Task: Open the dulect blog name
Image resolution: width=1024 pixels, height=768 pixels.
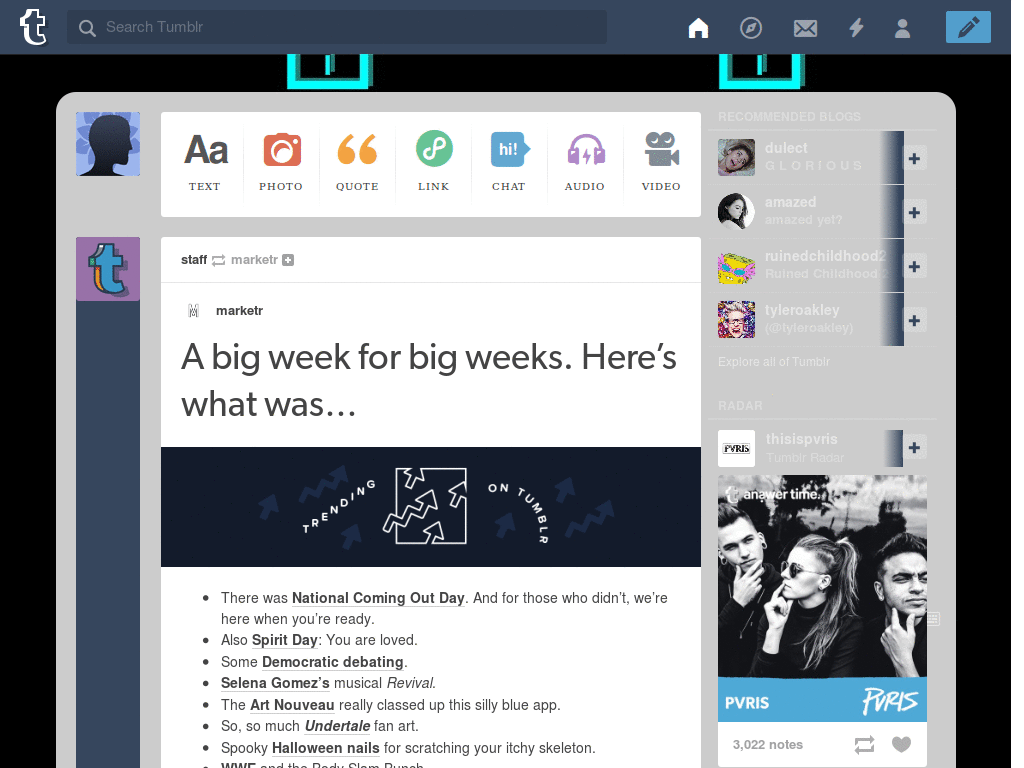Action: point(786,148)
